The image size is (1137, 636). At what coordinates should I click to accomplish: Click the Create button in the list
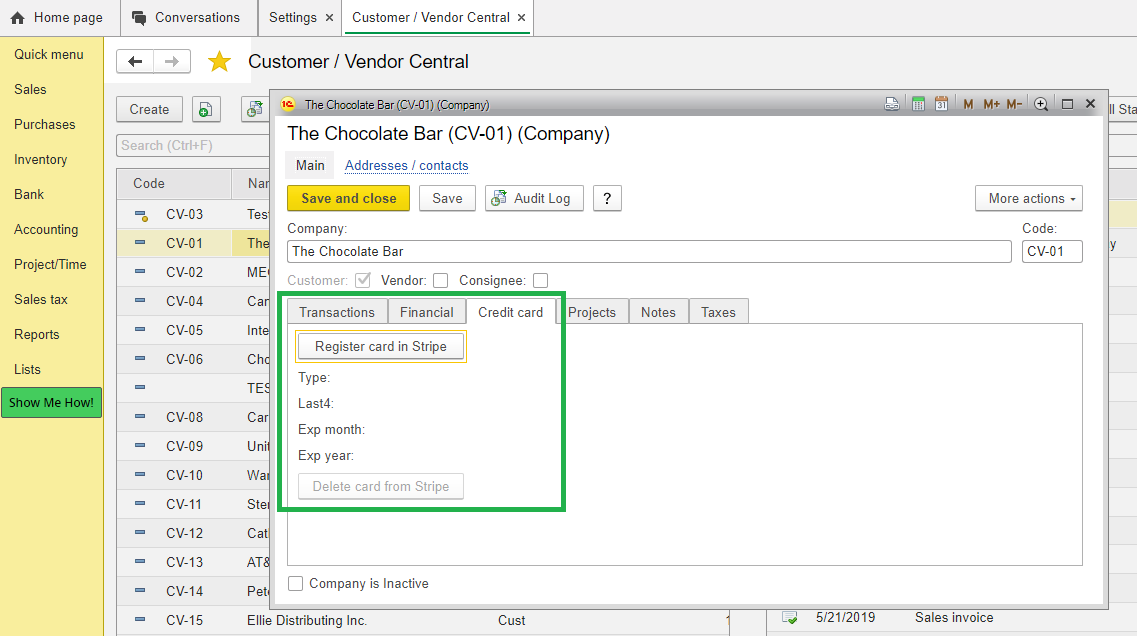point(149,110)
